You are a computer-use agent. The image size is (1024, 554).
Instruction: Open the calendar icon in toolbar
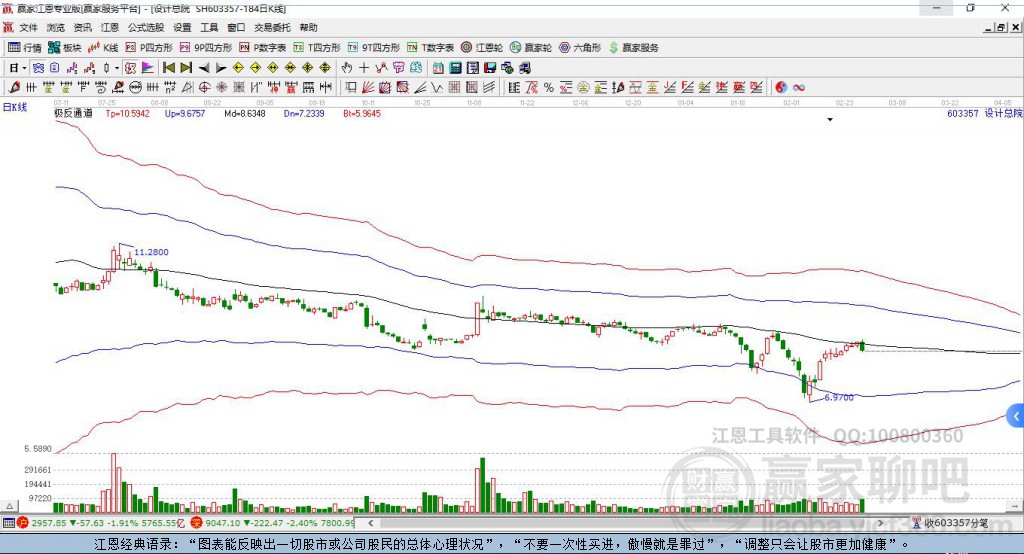tap(438, 68)
